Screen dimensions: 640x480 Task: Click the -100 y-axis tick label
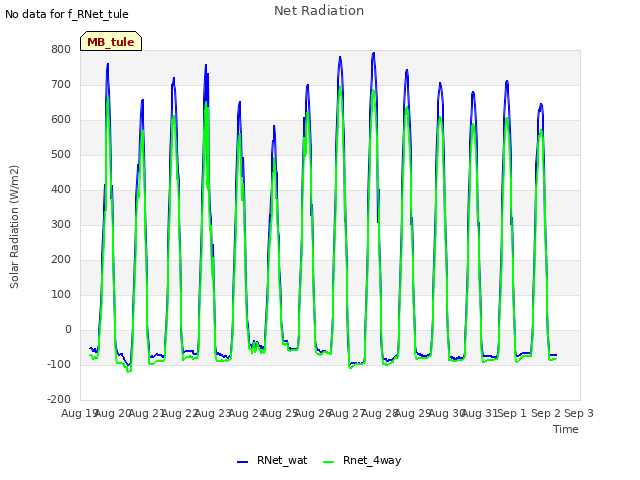point(59,364)
